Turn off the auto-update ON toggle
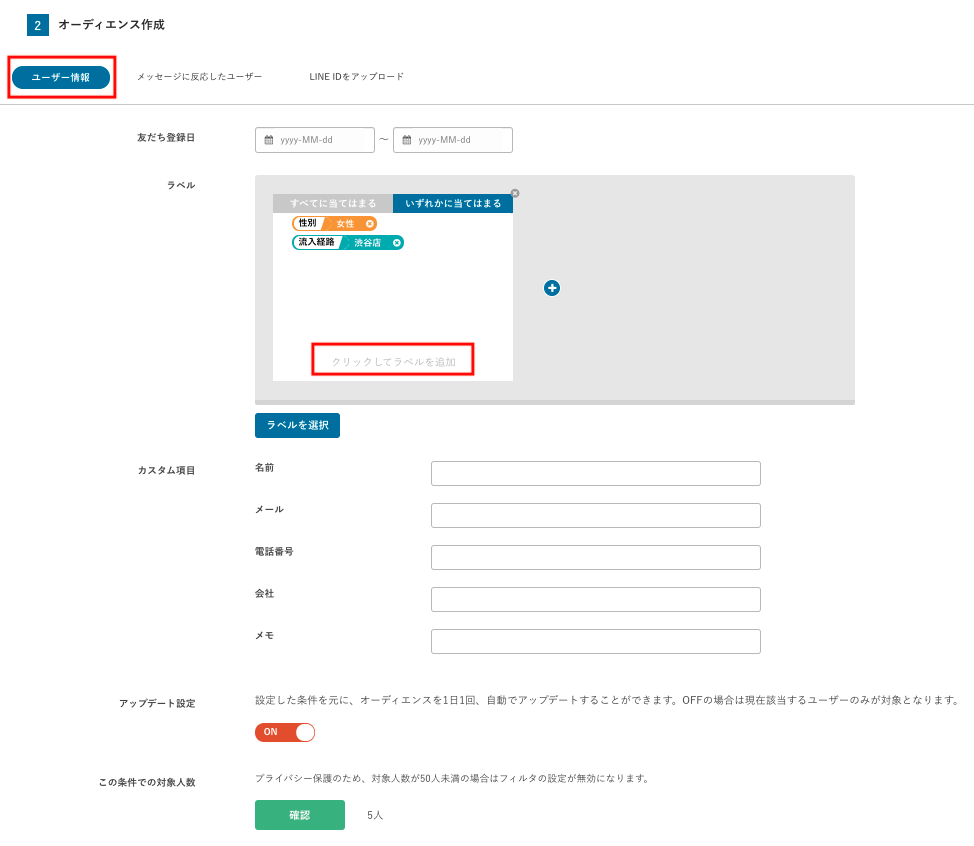 point(285,732)
